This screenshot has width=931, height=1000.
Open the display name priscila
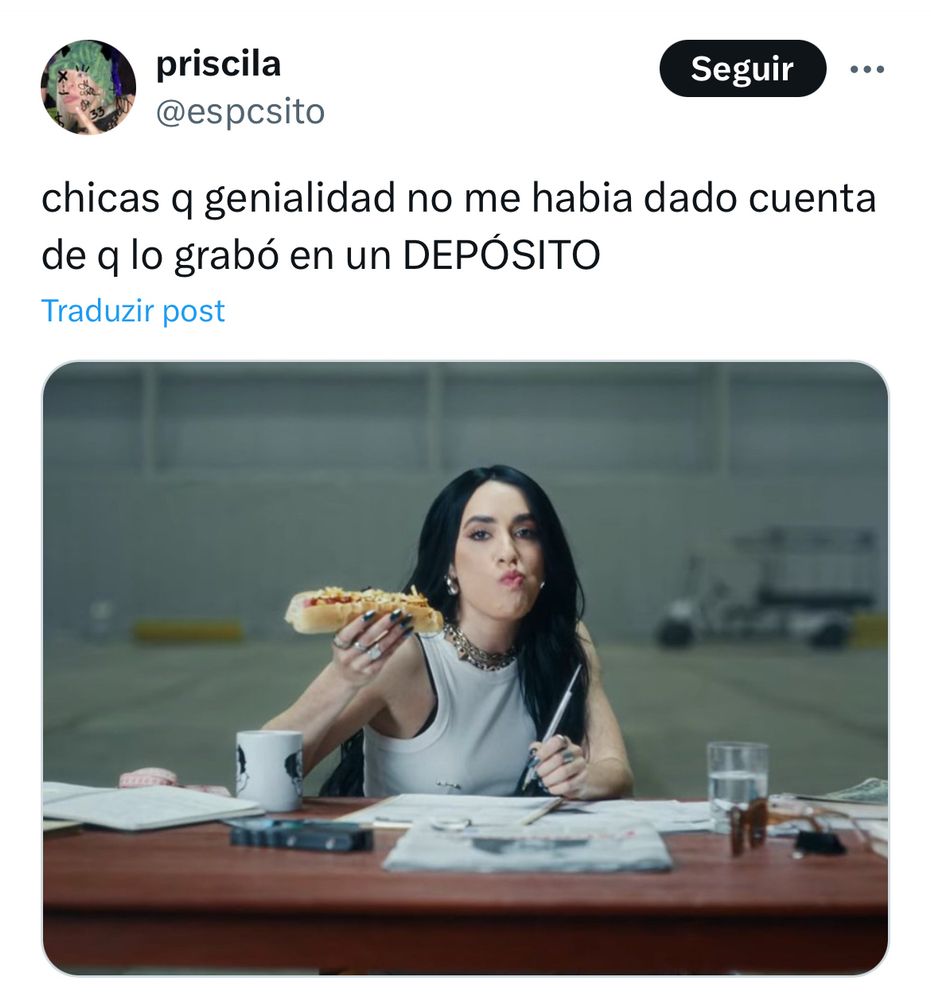[x=218, y=64]
